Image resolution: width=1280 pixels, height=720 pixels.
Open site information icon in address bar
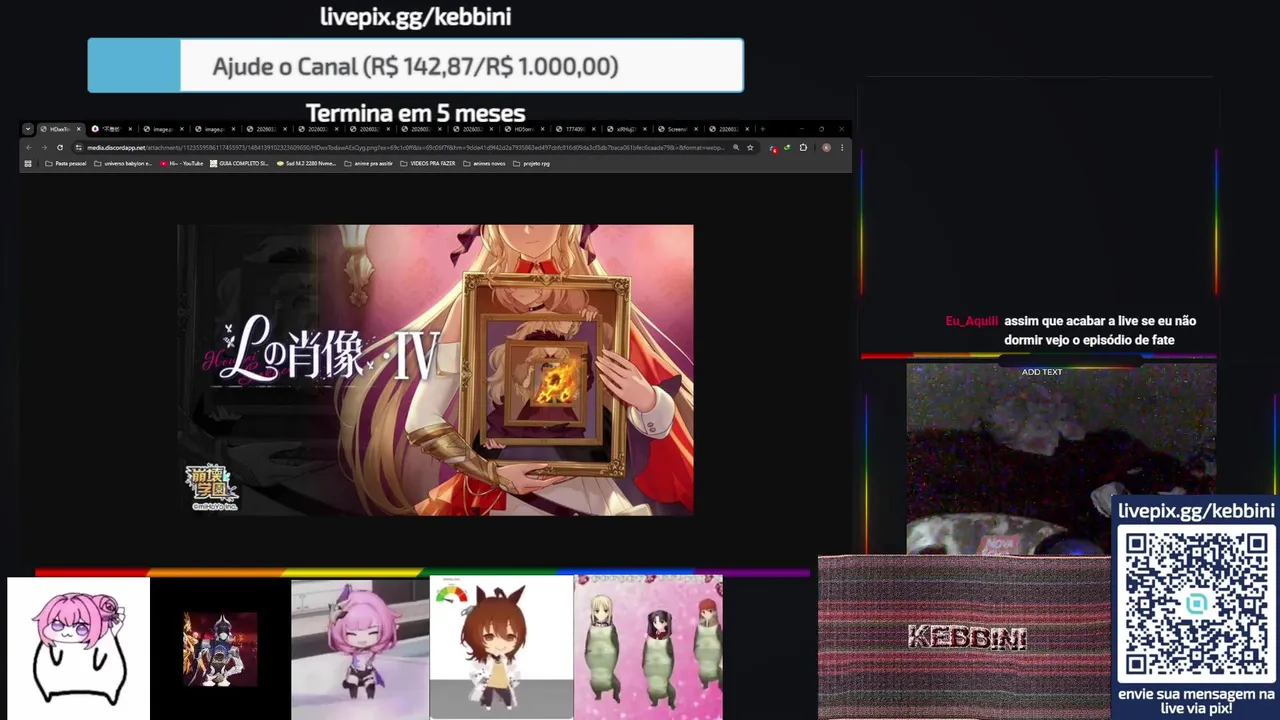click(79, 148)
